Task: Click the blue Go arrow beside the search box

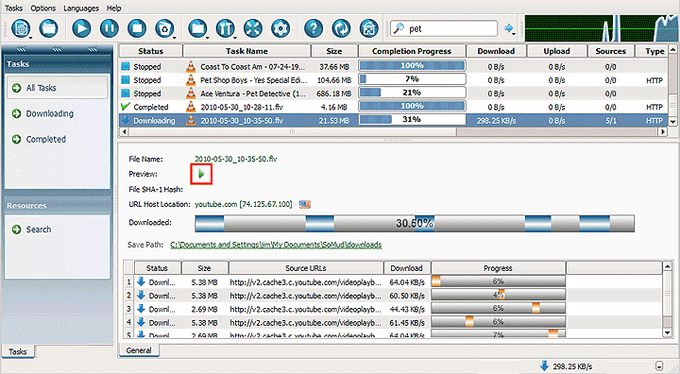Action: [x=508, y=29]
